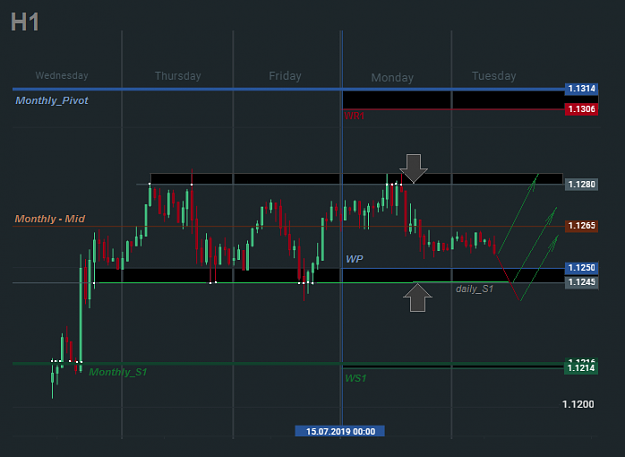
Task: Click the Wednesday day label
Action: [62, 76]
